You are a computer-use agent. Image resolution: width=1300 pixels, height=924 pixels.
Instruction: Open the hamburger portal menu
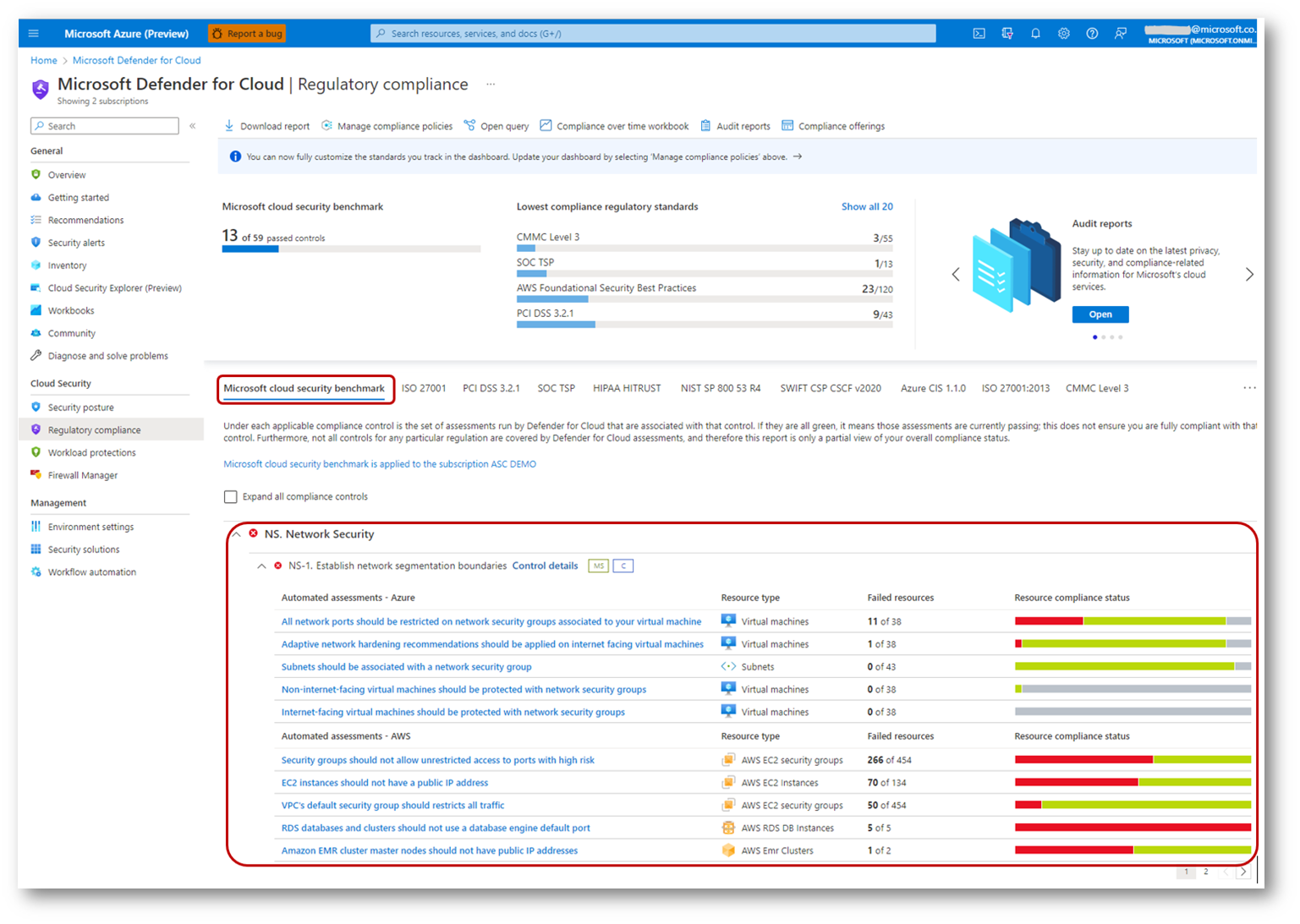[34, 34]
